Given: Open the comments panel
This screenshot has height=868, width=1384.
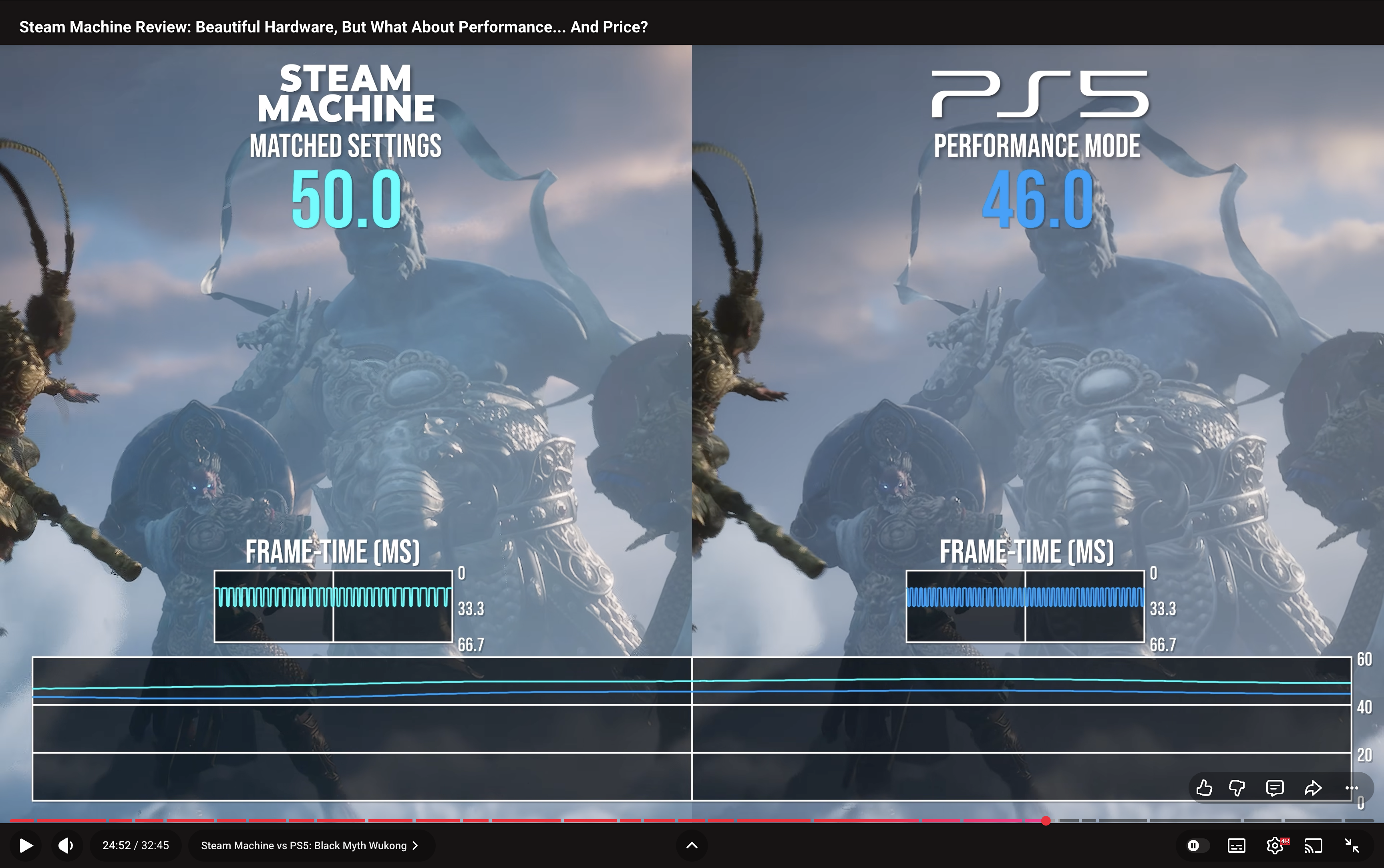Looking at the screenshot, I should coord(1274,788).
